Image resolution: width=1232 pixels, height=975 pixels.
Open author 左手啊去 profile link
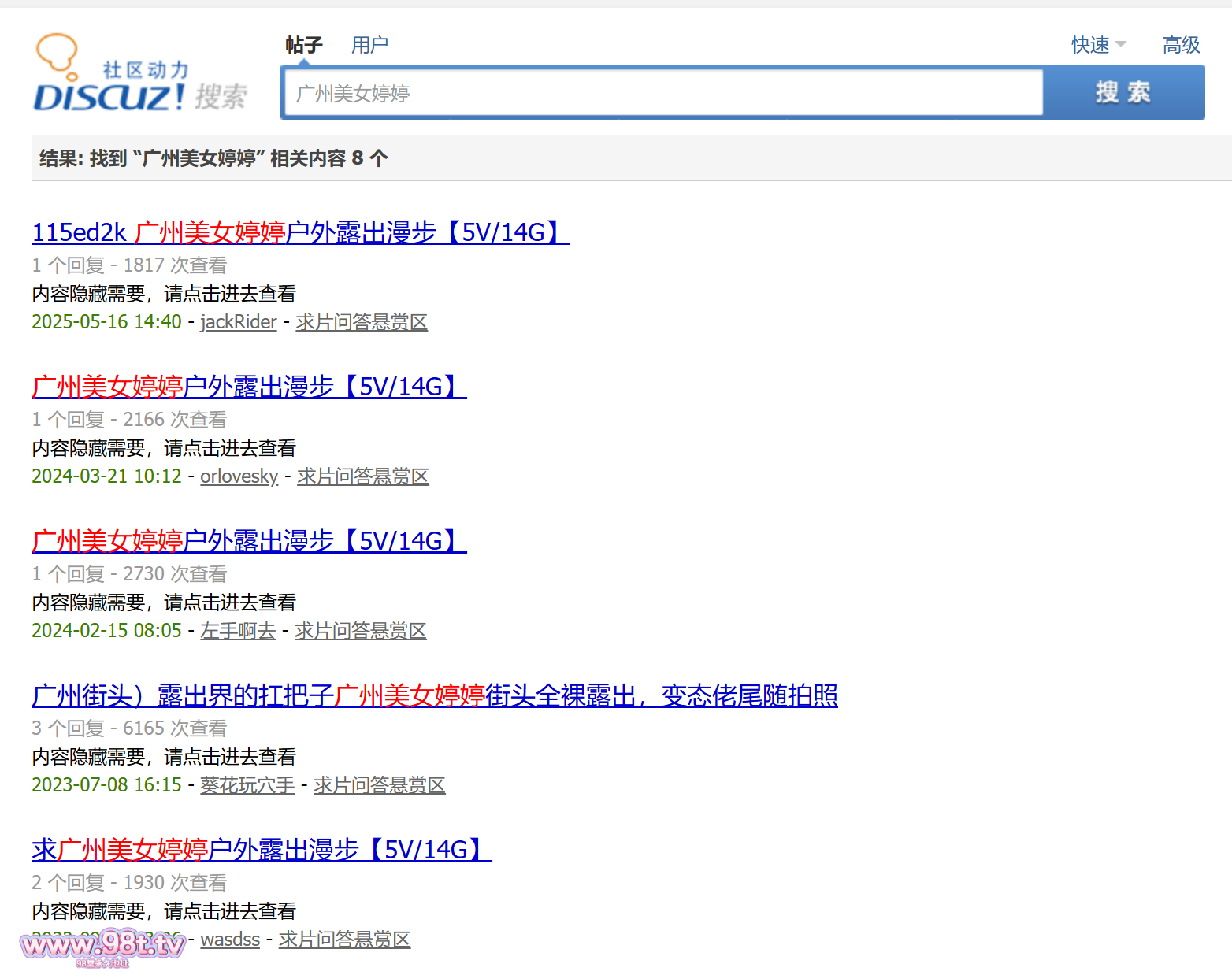[x=238, y=631]
